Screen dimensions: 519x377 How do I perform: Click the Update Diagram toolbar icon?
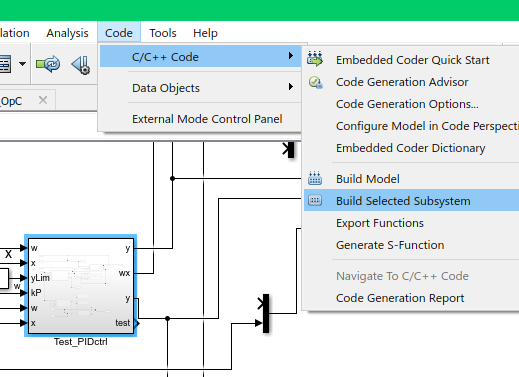point(48,63)
